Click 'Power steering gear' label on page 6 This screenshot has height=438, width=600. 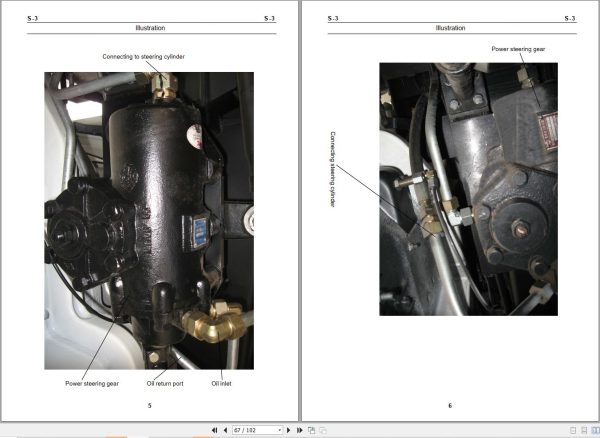point(518,49)
